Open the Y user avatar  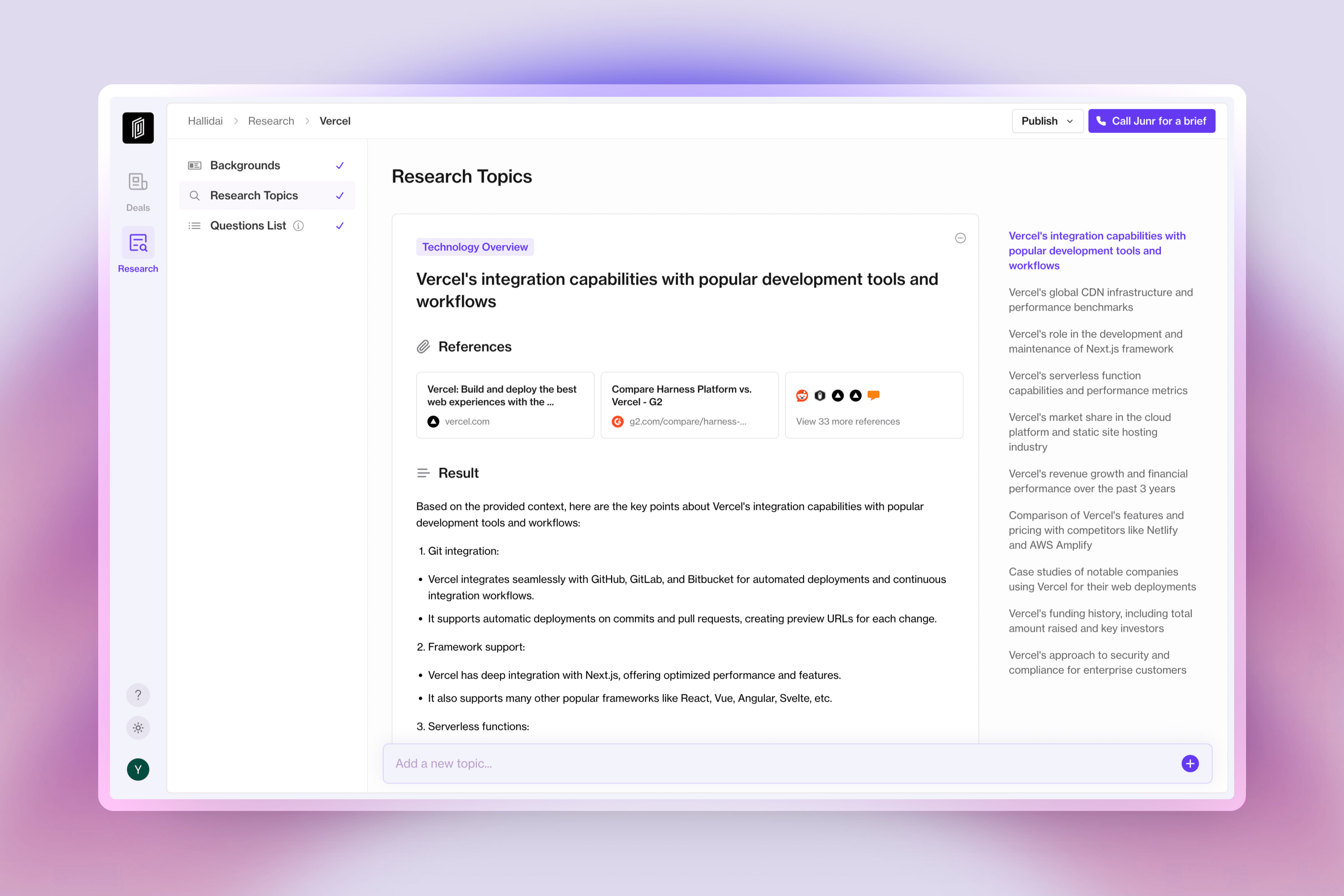point(138,769)
